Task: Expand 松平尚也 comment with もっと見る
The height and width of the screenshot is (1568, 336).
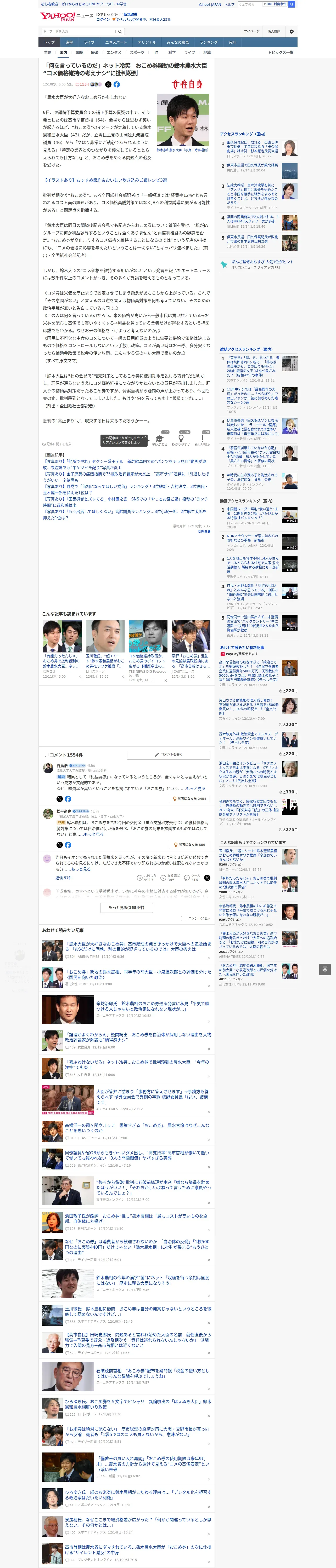Action: (94, 834)
